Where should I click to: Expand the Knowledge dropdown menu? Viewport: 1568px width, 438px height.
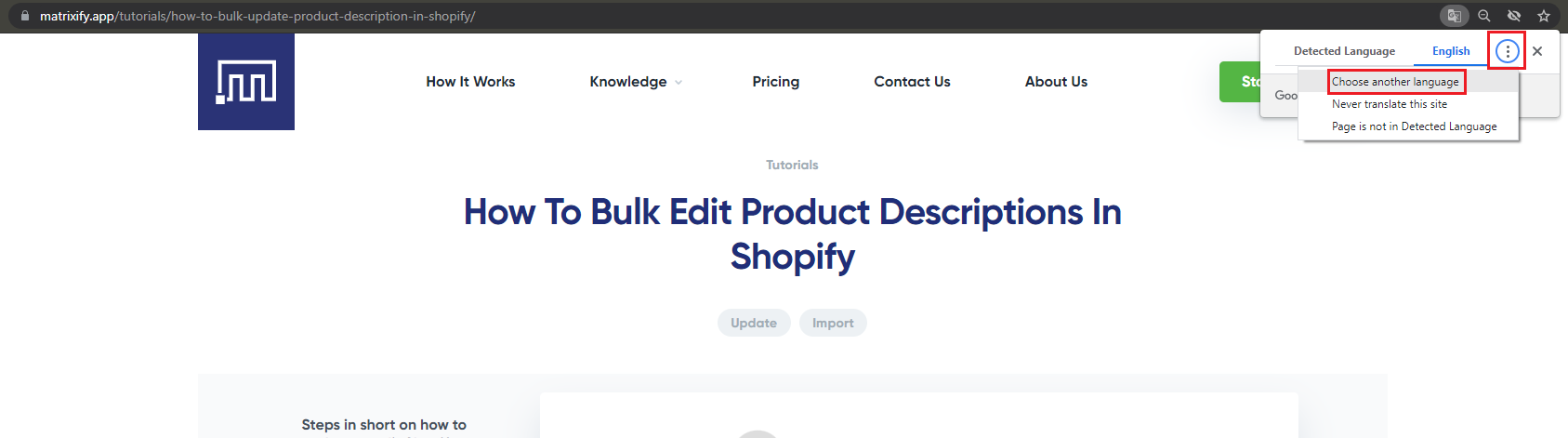click(x=636, y=82)
